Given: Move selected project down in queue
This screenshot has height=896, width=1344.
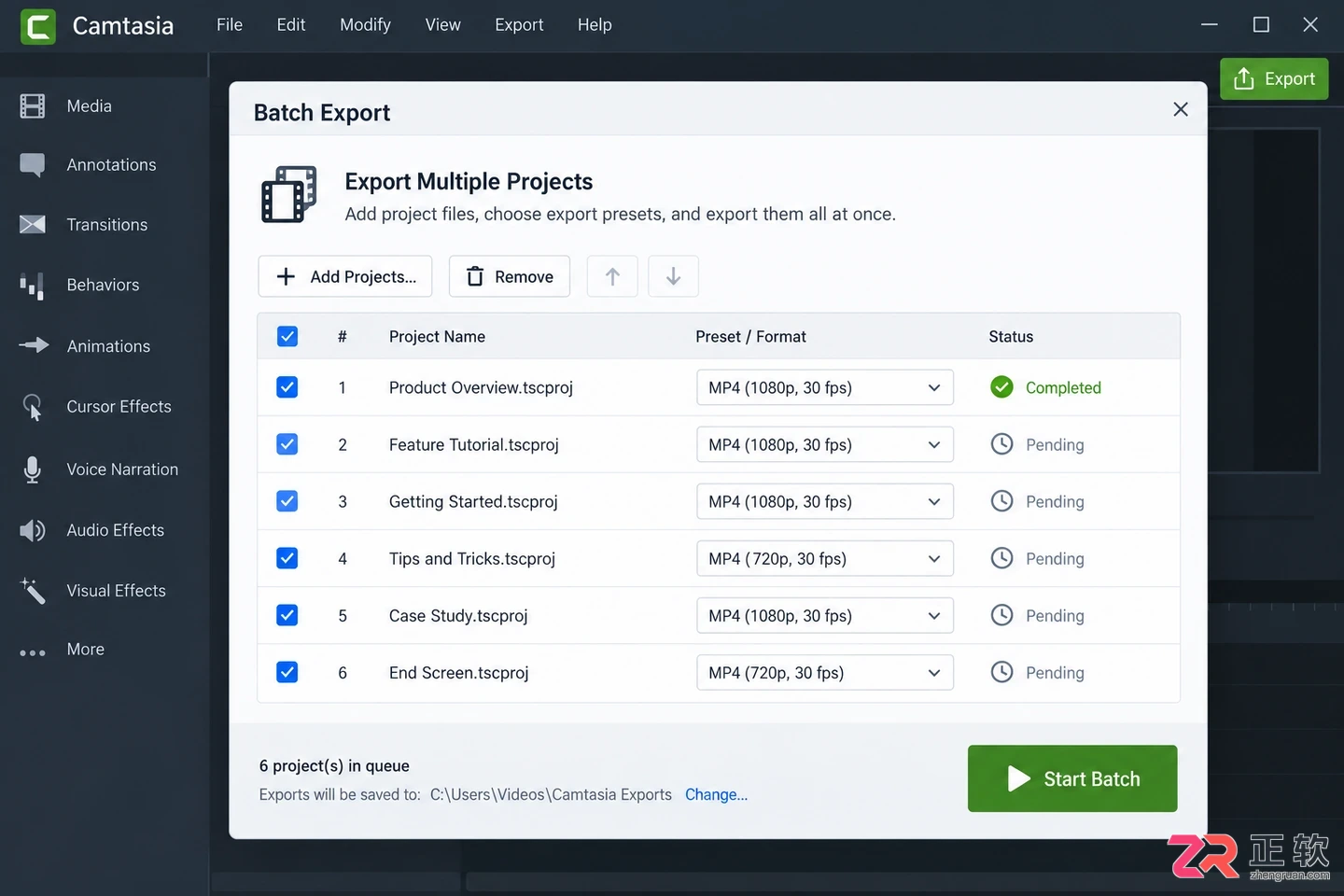Looking at the screenshot, I should [x=673, y=276].
